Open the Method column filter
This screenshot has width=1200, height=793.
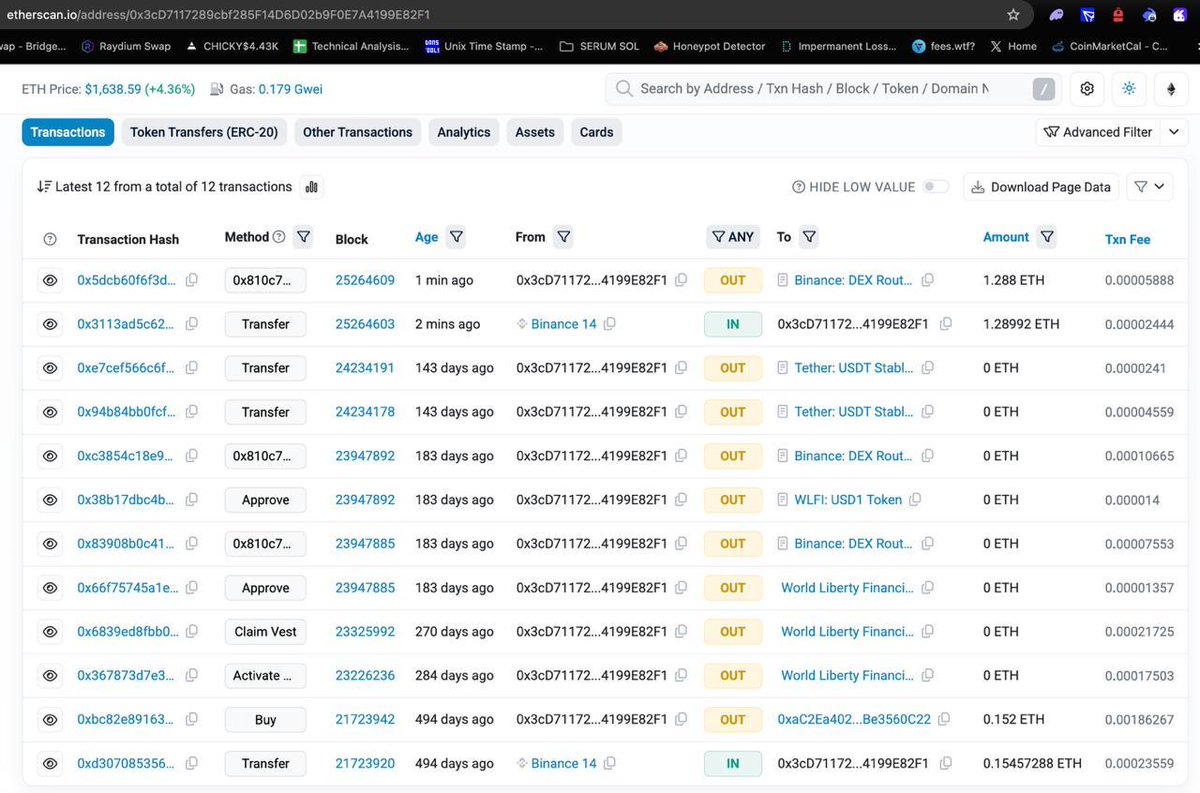click(304, 237)
